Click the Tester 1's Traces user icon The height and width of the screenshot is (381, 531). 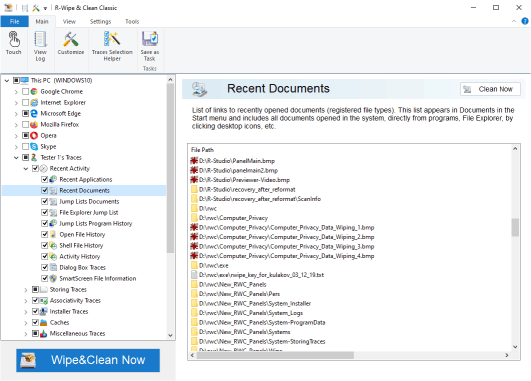click(x=34, y=157)
